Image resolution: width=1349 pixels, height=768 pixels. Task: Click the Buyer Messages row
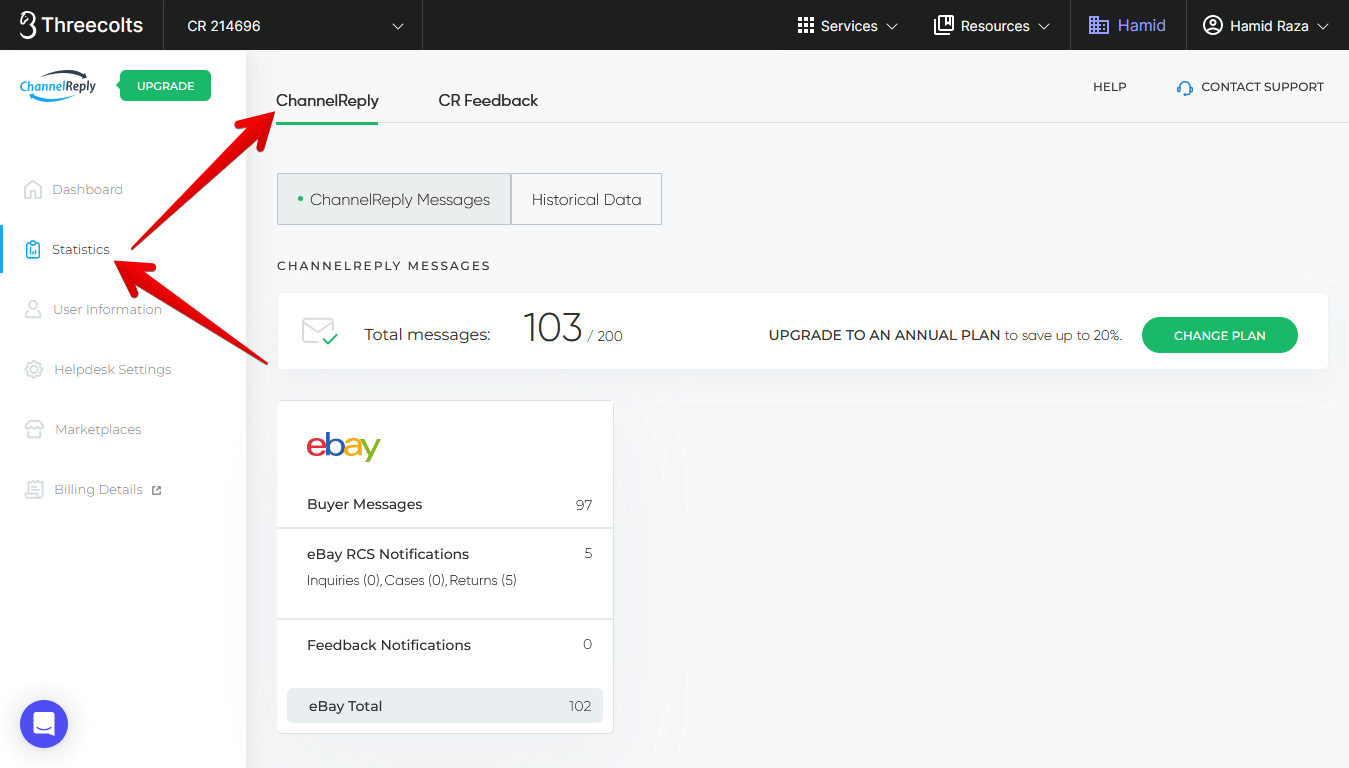(445, 504)
